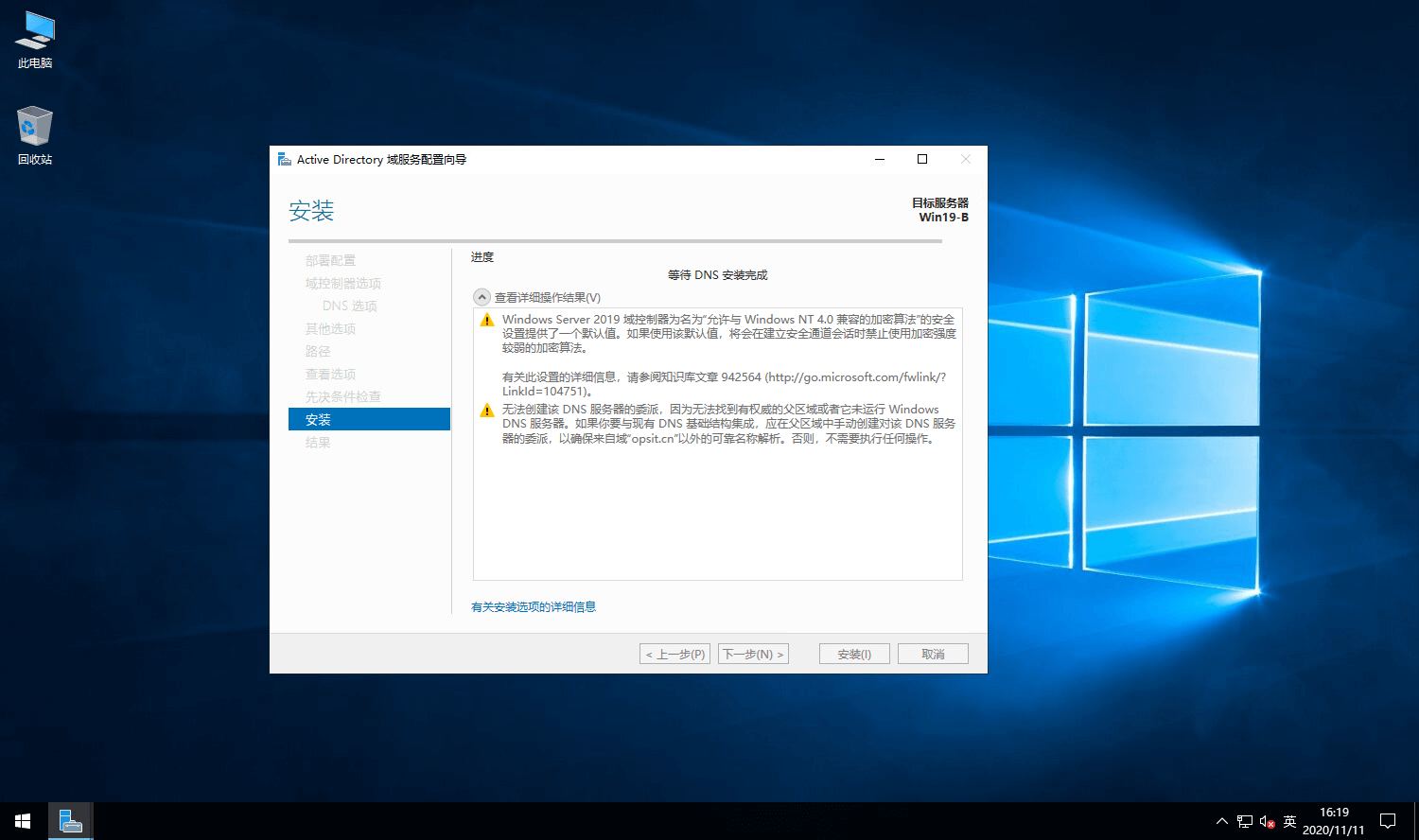
Task: Click the Win19-B target server name
Action: click(944, 217)
